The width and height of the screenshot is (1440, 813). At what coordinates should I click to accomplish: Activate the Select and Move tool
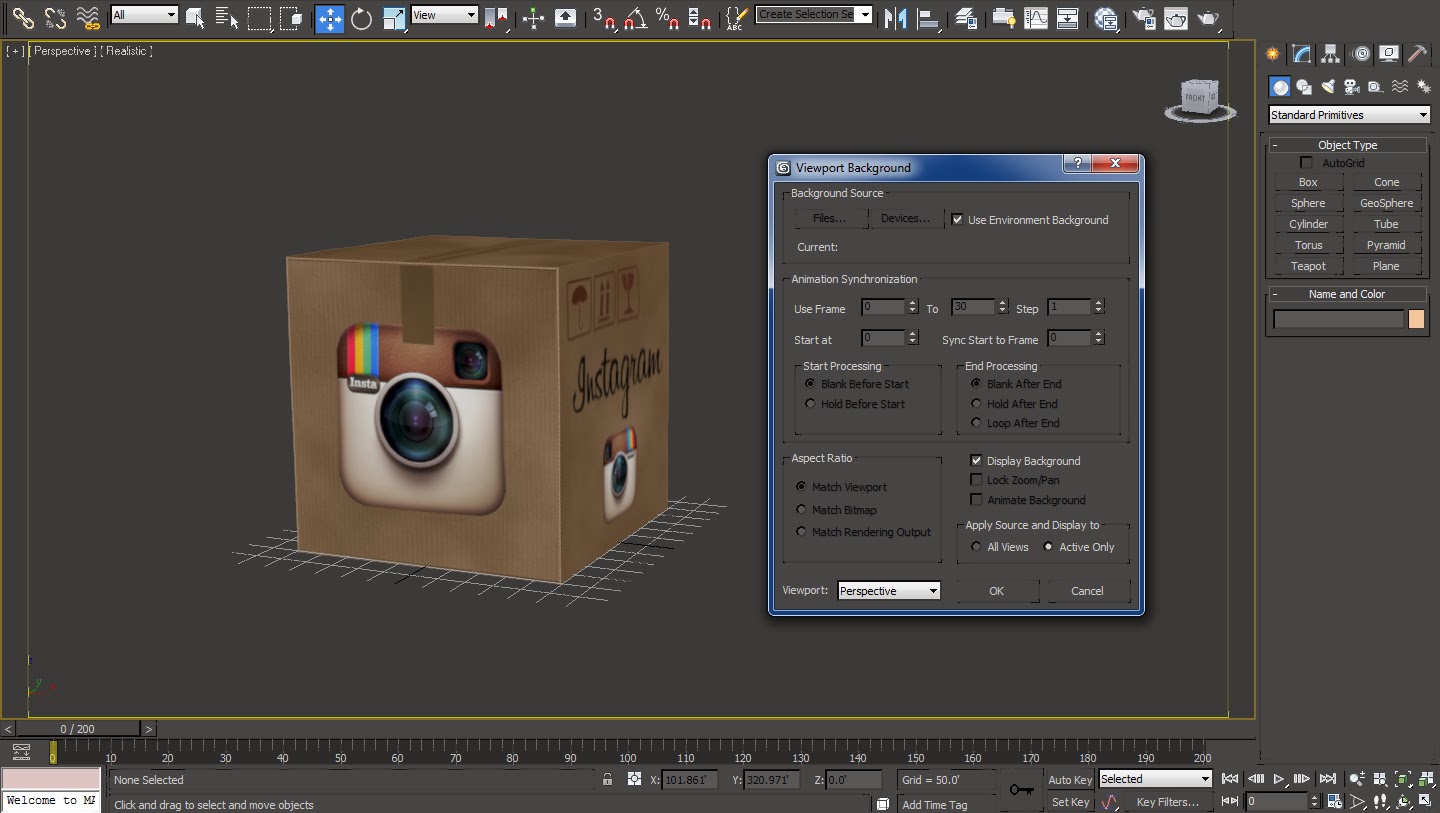pyautogui.click(x=329, y=18)
